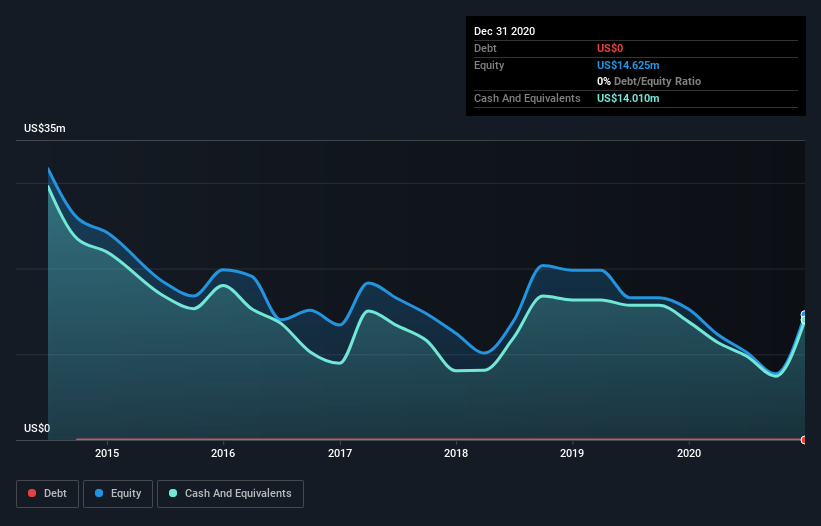Click the Dec 31 2020 tooltip date

[x=505, y=31]
